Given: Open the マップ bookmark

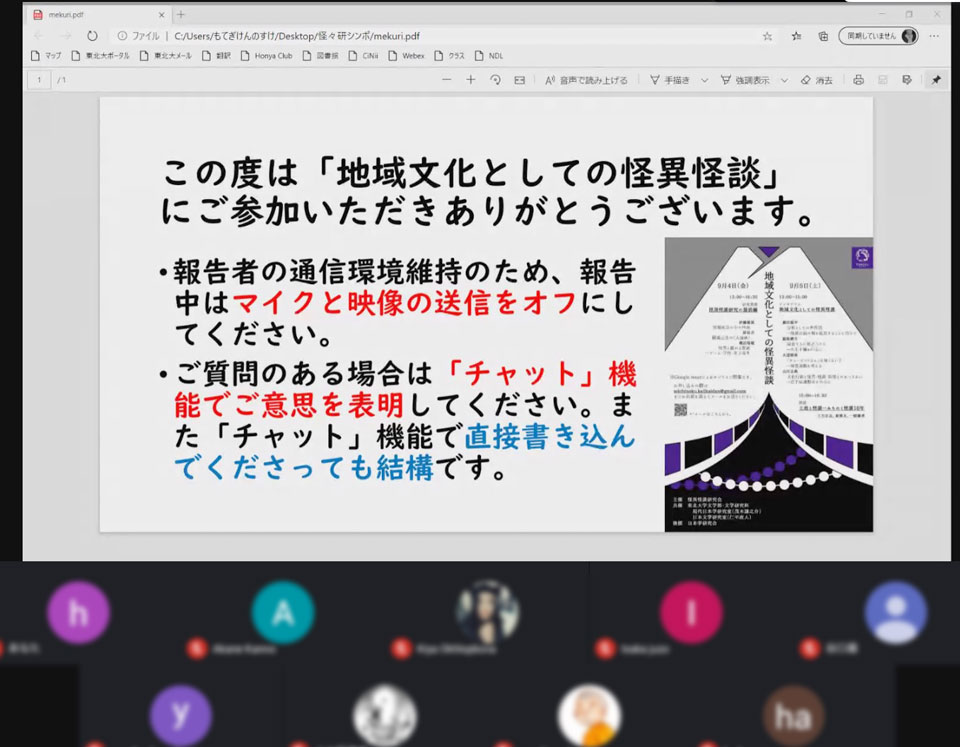Looking at the screenshot, I should coord(46,56).
